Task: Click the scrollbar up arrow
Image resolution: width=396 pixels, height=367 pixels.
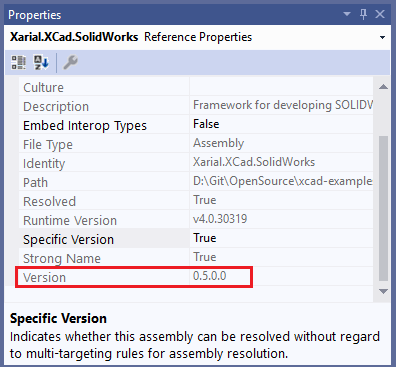Action: pyautogui.click(x=383, y=87)
